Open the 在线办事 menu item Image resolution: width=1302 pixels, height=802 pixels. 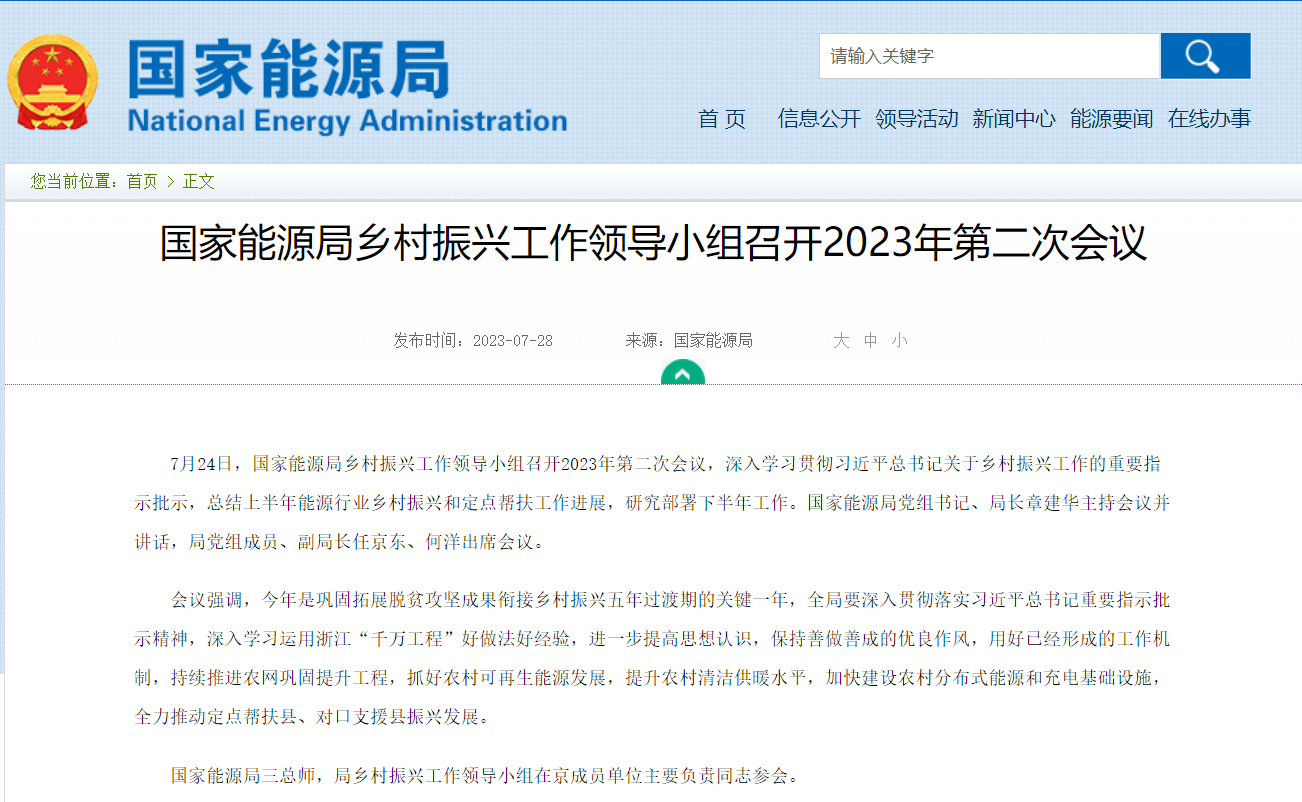point(1209,119)
